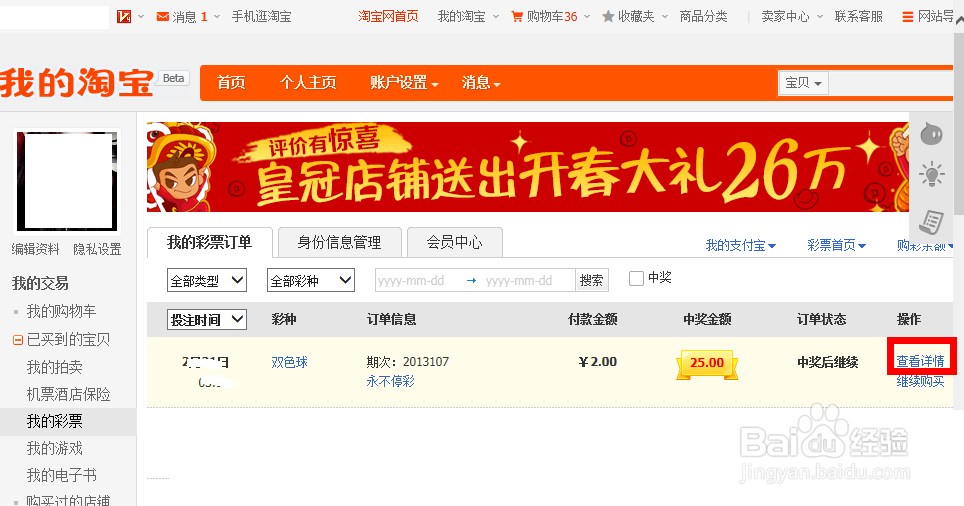
Task: Click 隐私设置 under the avatar
Action: [97, 249]
